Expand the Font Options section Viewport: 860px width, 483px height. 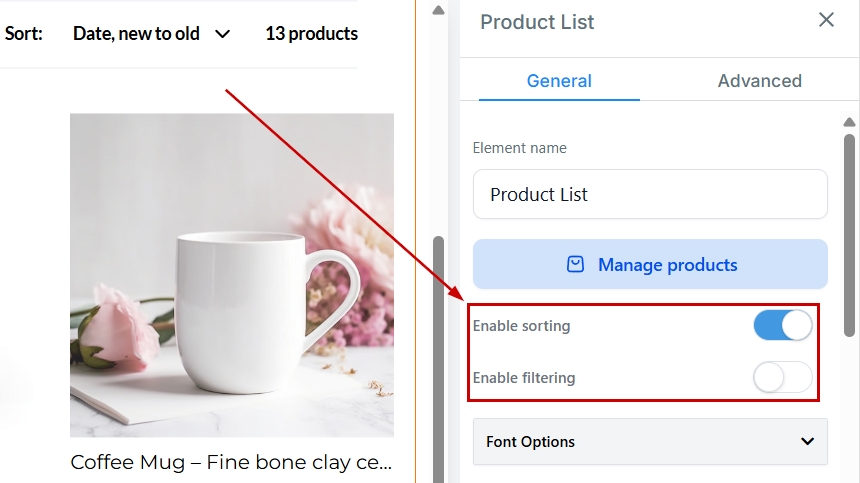point(650,441)
